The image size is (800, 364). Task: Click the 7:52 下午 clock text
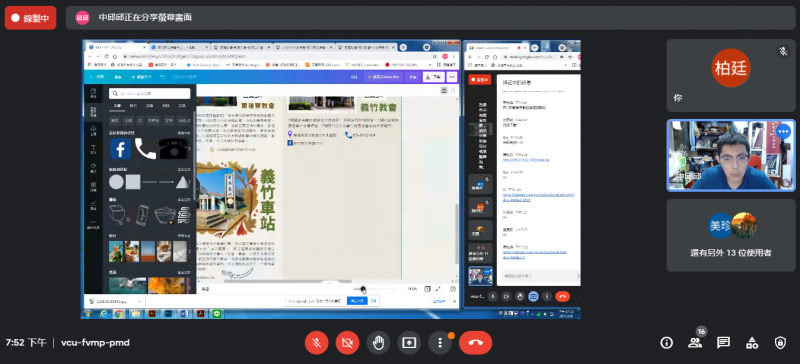click(x=26, y=343)
